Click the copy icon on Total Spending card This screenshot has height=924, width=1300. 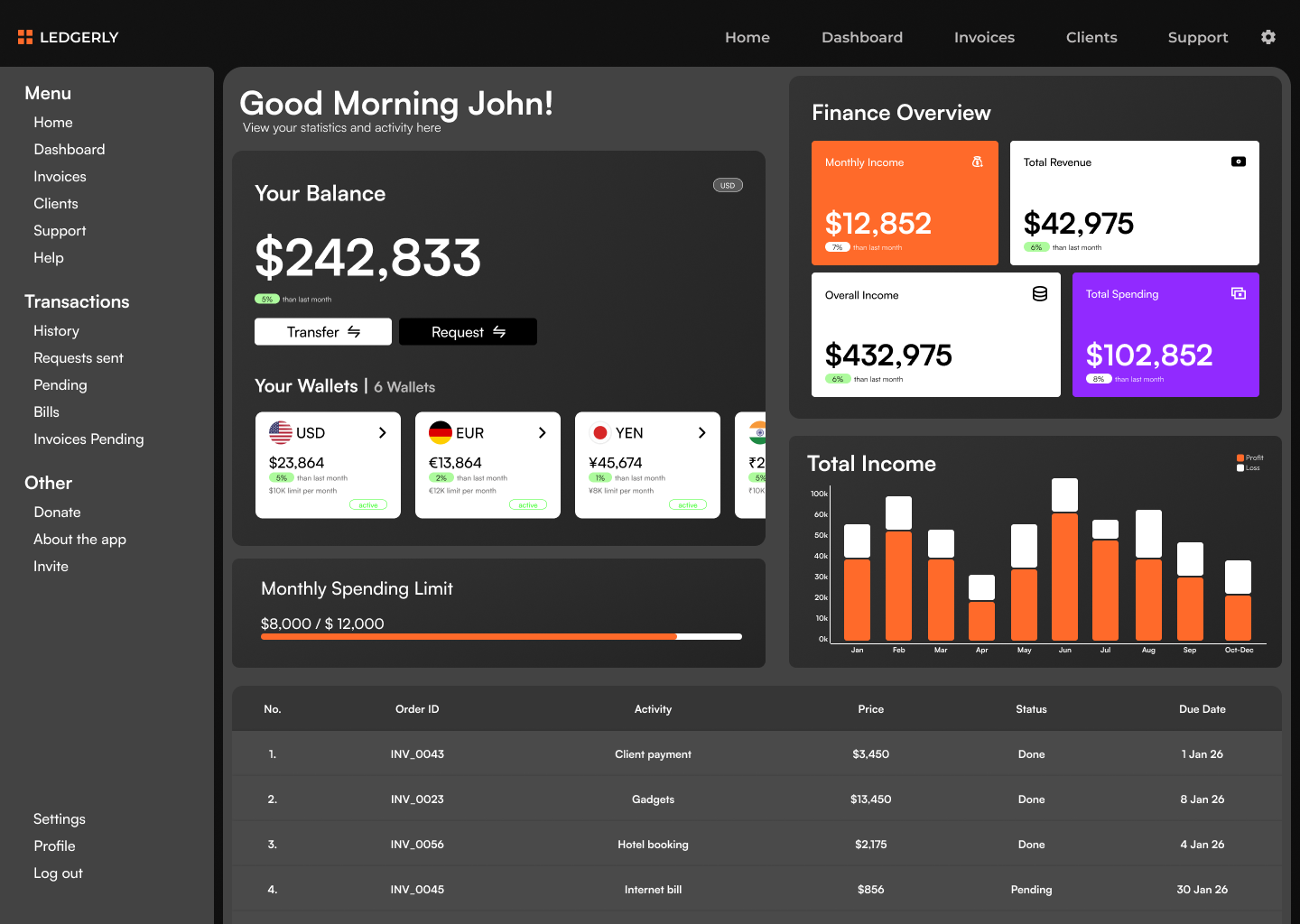(x=1238, y=293)
